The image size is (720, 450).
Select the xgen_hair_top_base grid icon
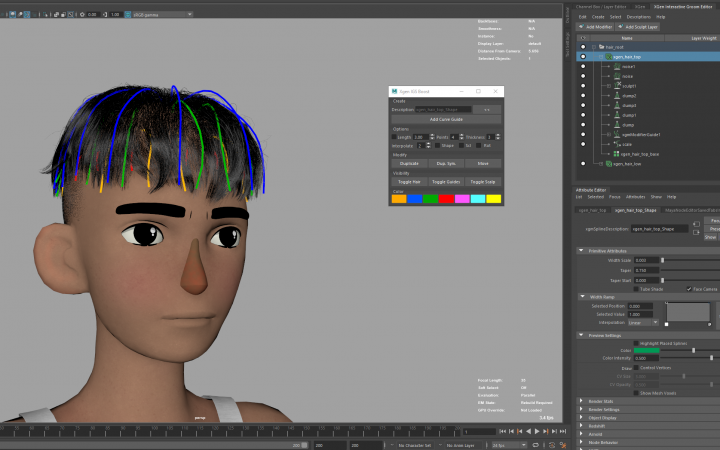(x=614, y=153)
